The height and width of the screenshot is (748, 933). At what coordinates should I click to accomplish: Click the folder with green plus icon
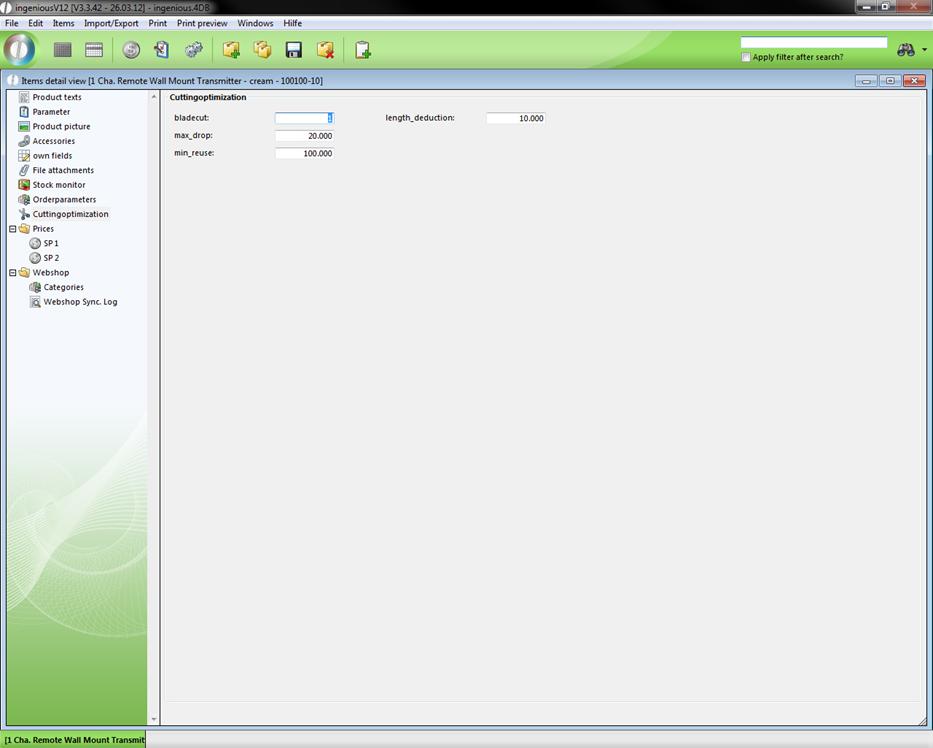231,50
